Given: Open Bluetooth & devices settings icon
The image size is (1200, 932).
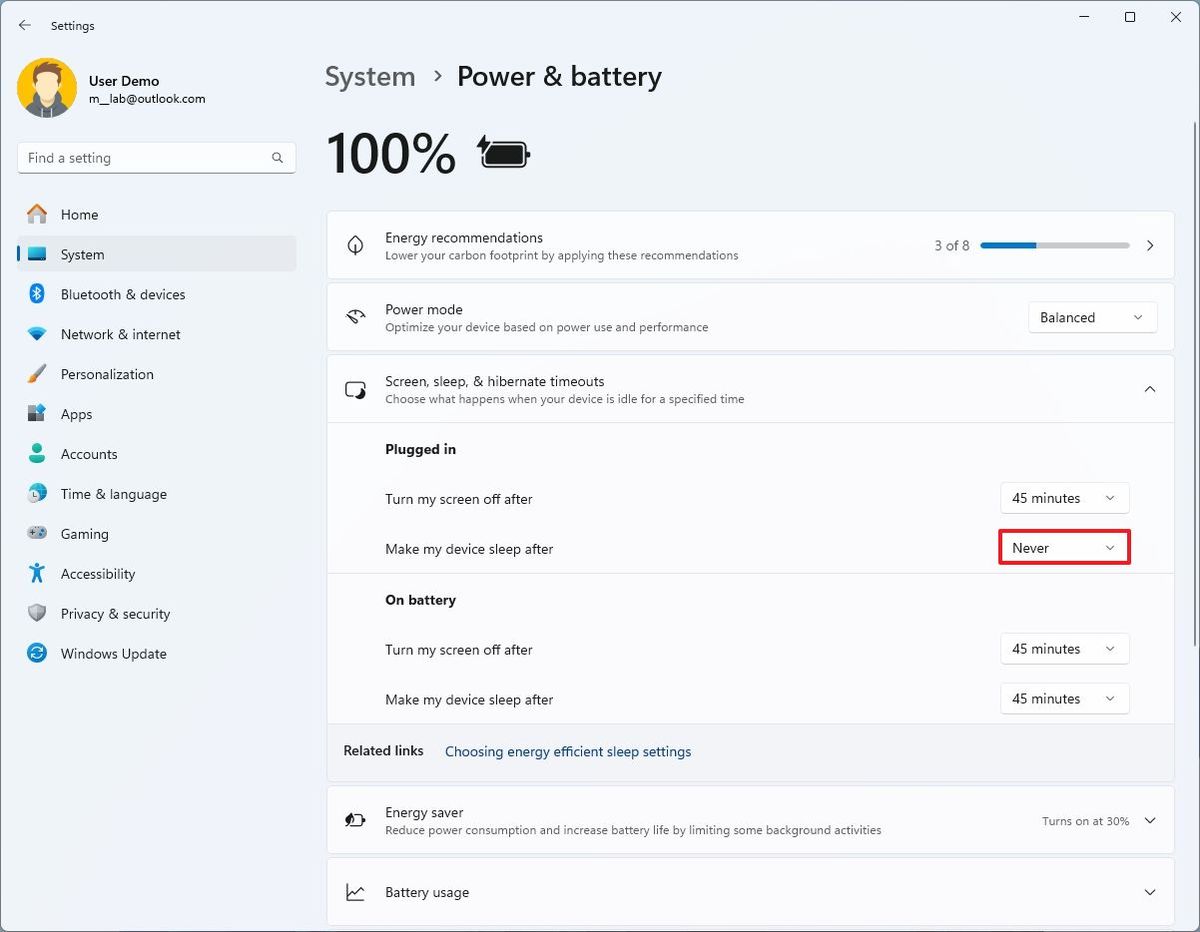Looking at the screenshot, I should [x=37, y=294].
